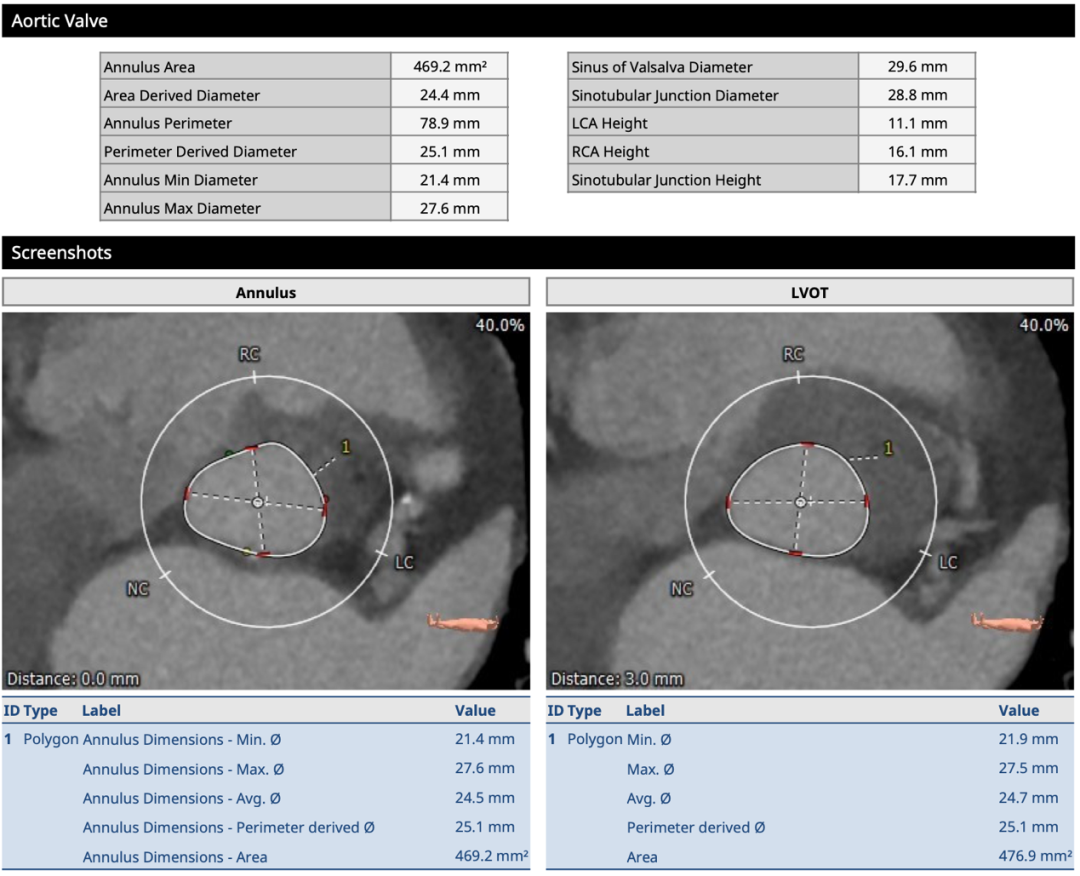
Task: Click the LC marker in the Annulus image
Action: [x=404, y=563]
